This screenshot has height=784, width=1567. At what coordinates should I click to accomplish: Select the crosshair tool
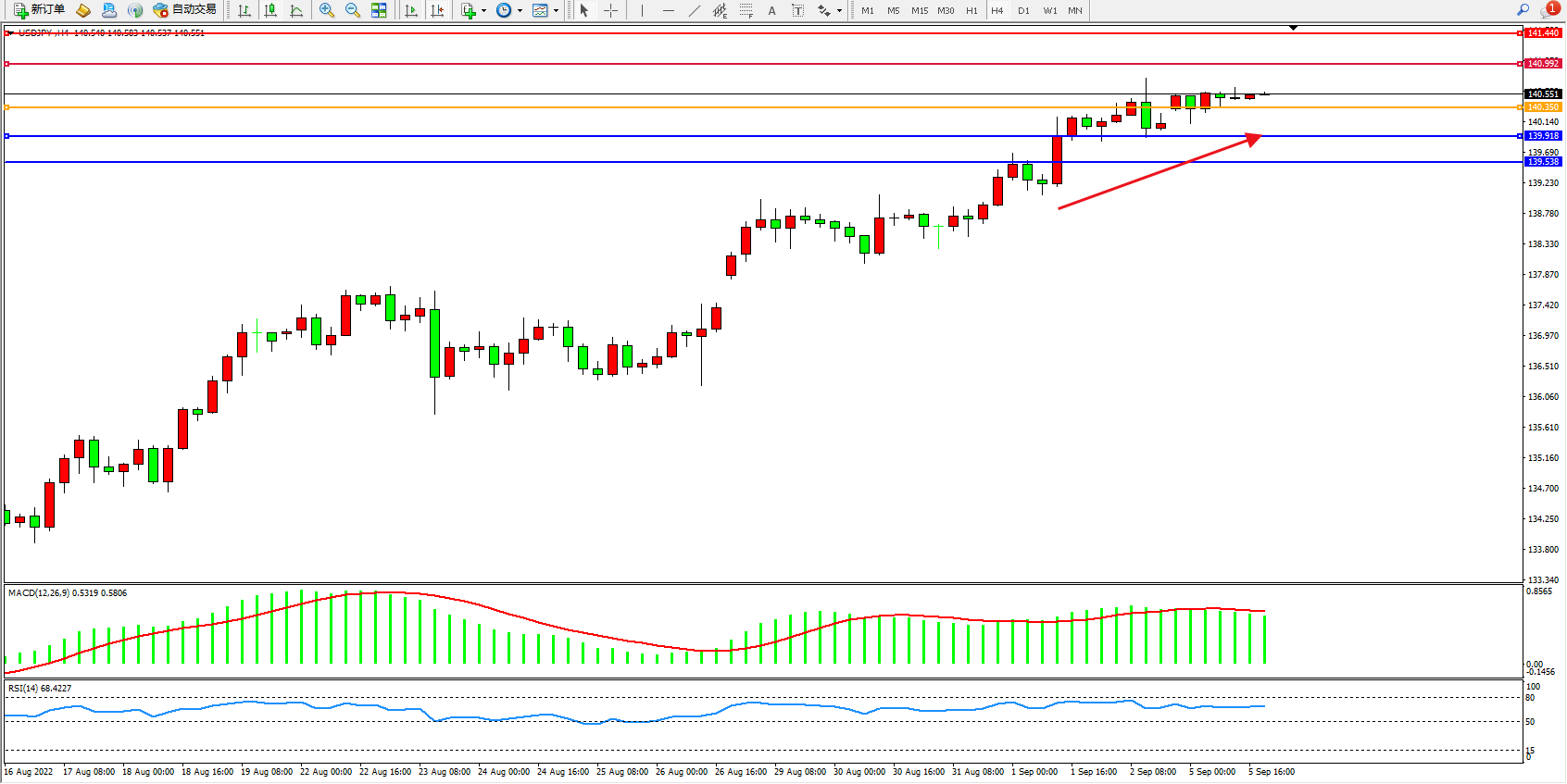[x=611, y=10]
